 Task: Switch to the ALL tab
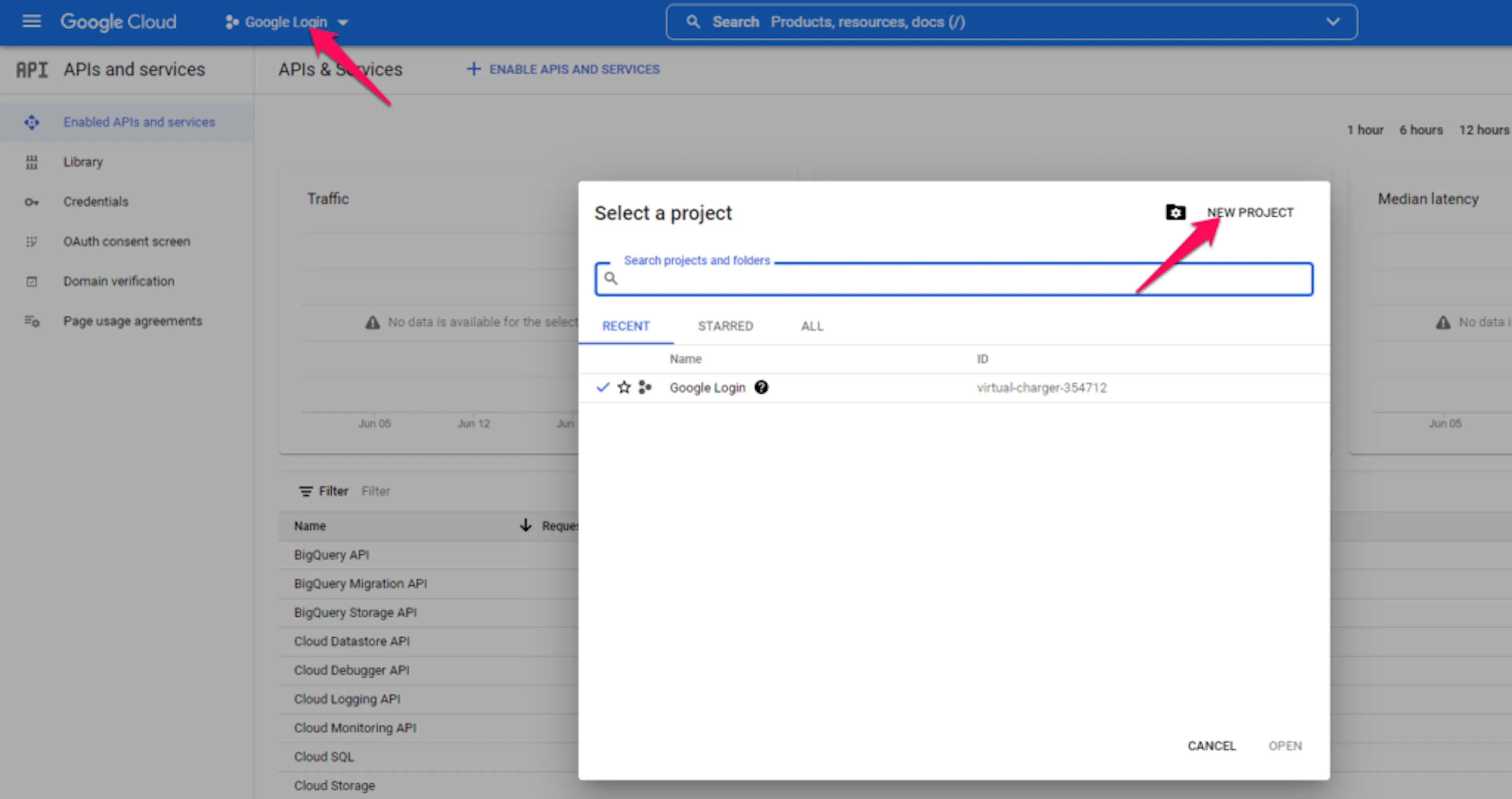pyautogui.click(x=812, y=326)
